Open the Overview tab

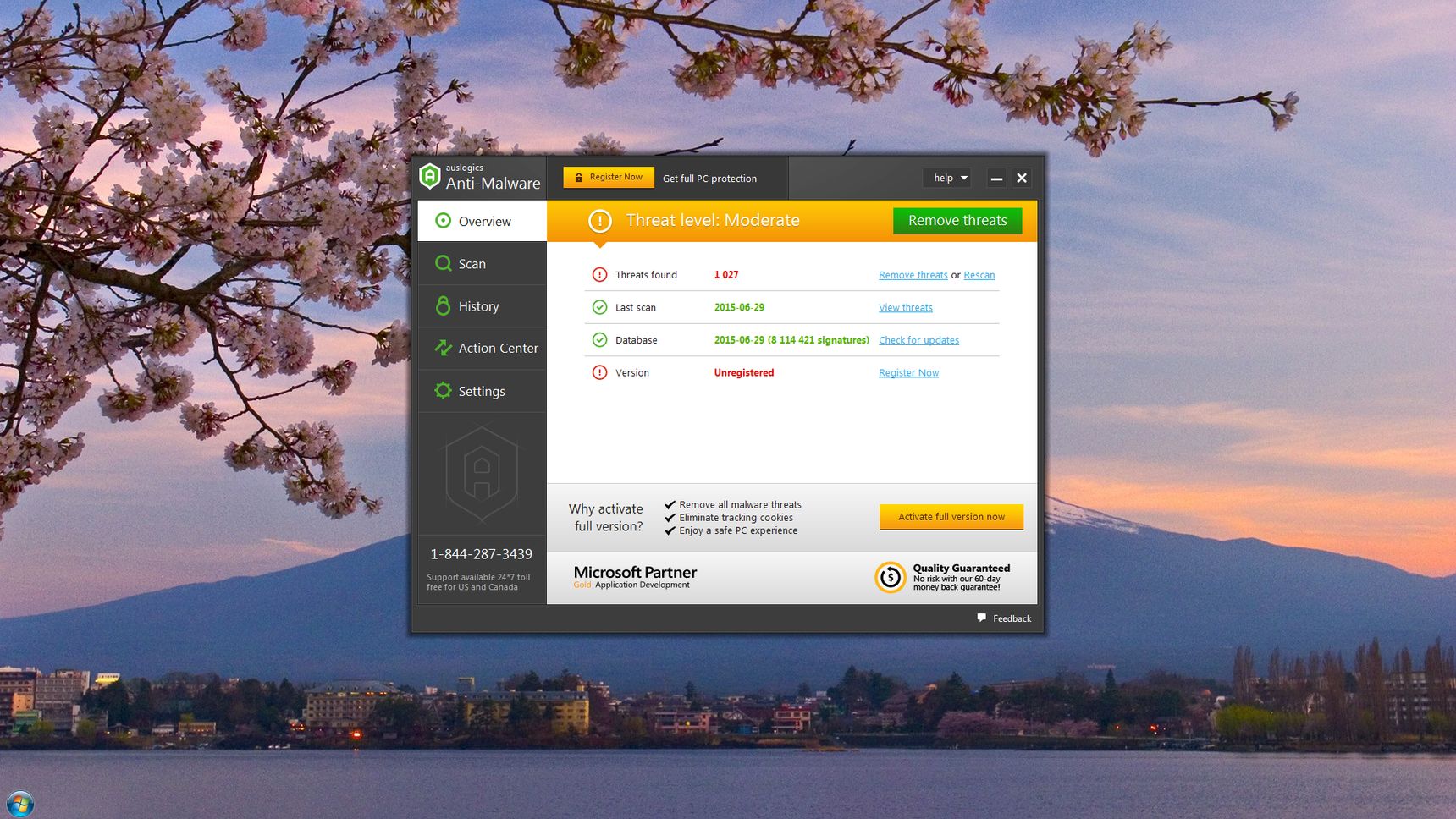482,221
